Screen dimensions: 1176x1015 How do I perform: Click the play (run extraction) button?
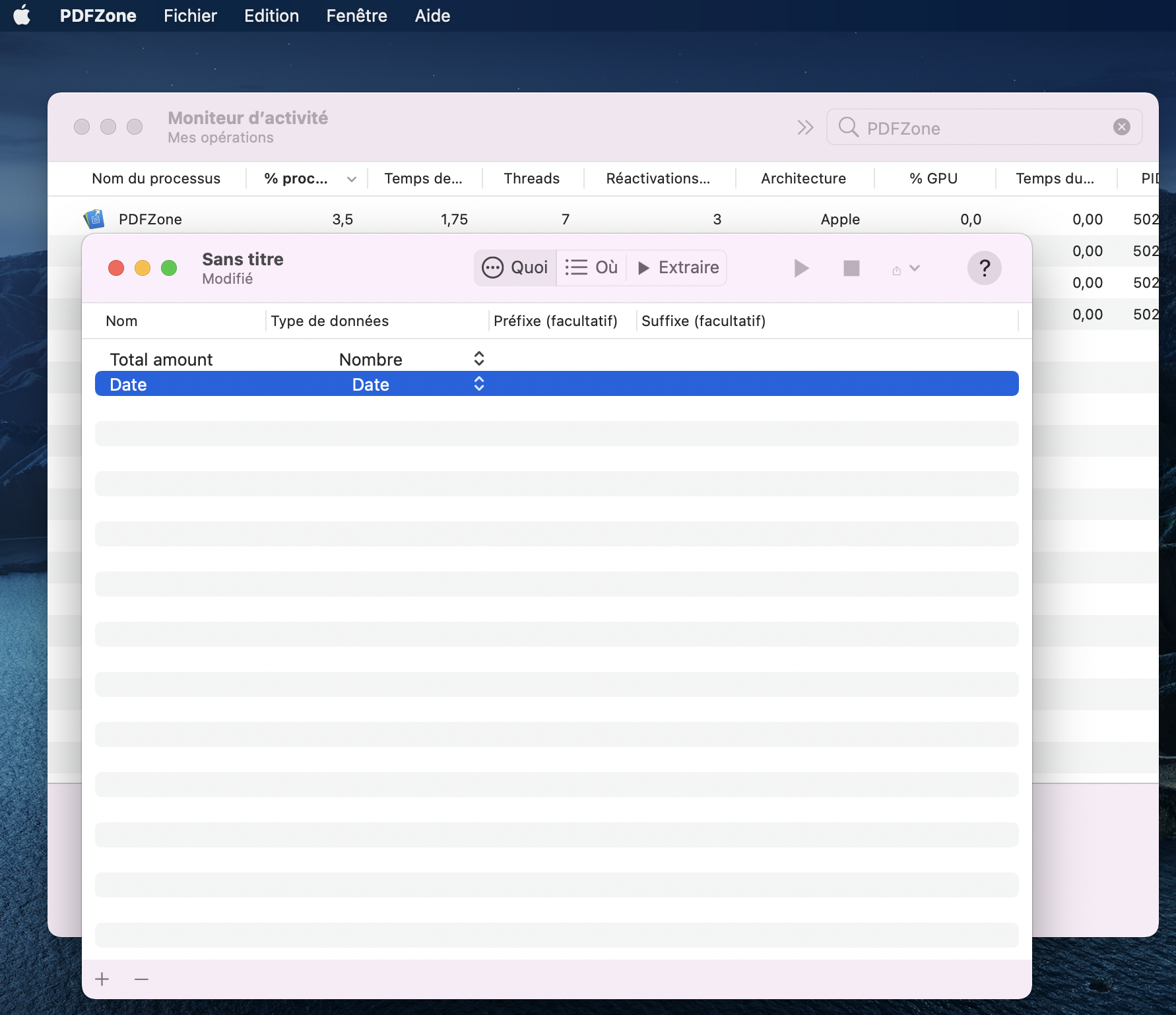(x=801, y=268)
